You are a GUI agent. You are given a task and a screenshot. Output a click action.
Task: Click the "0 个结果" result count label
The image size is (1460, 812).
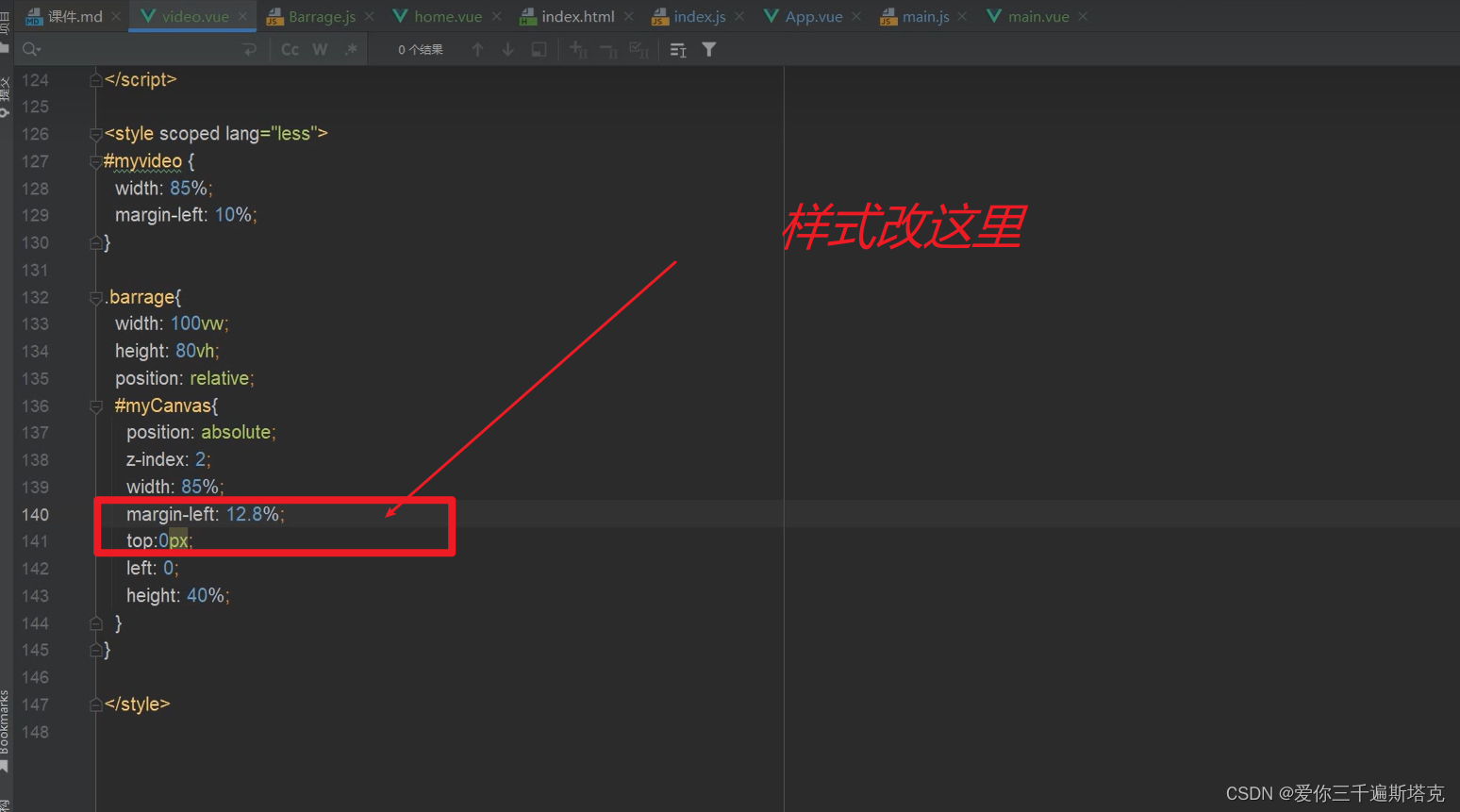click(421, 49)
